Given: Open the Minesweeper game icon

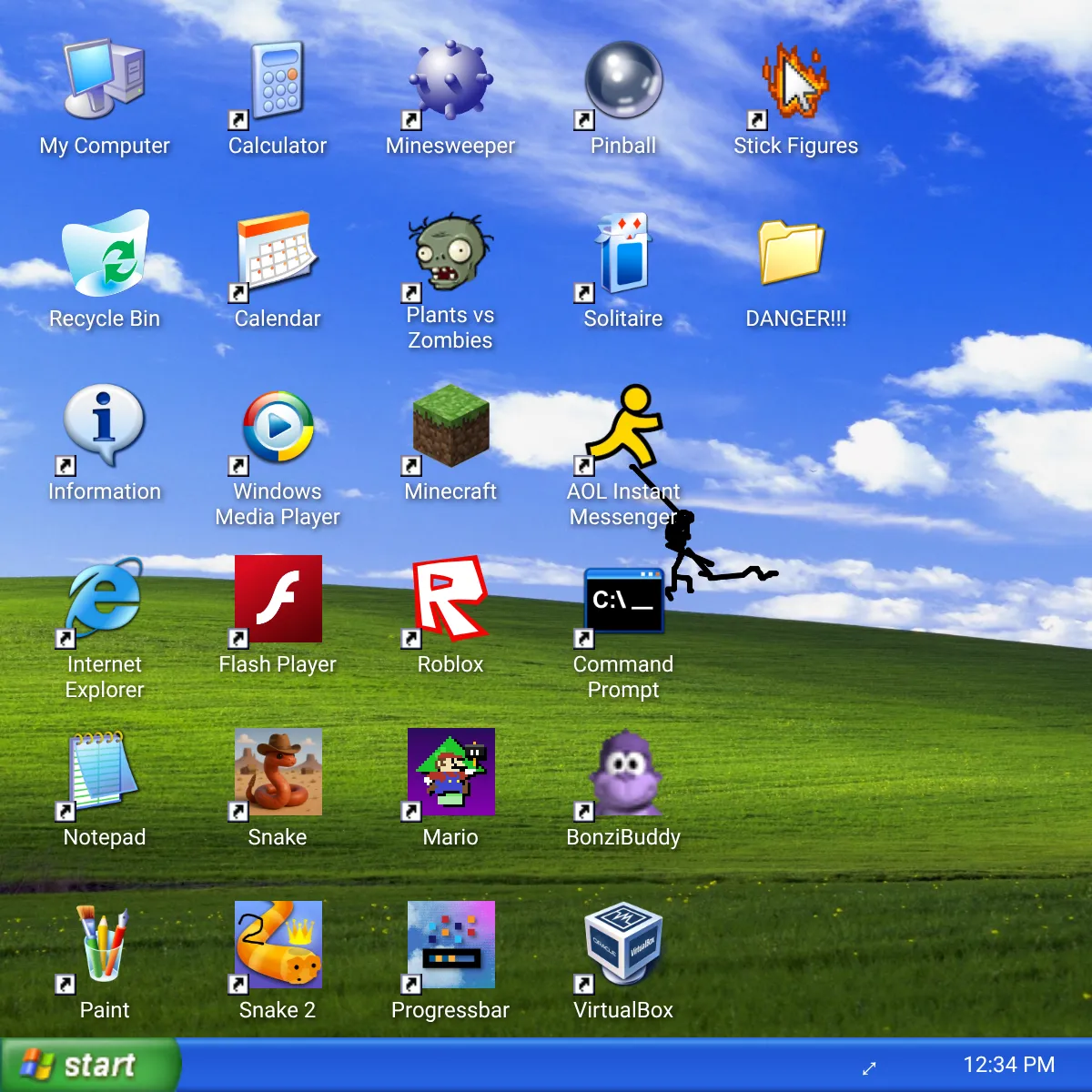Looking at the screenshot, I should click(x=450, y=80).
